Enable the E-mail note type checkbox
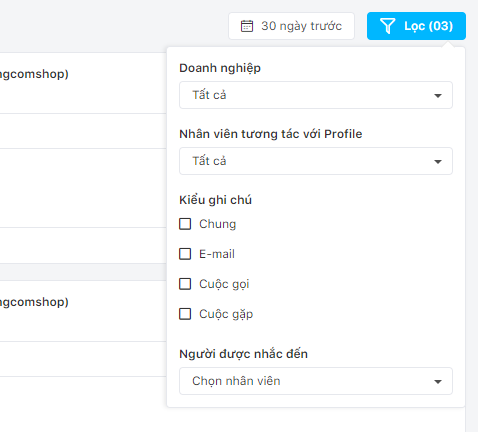This screenshot has width=478, height=432. [x=185, y=254]
